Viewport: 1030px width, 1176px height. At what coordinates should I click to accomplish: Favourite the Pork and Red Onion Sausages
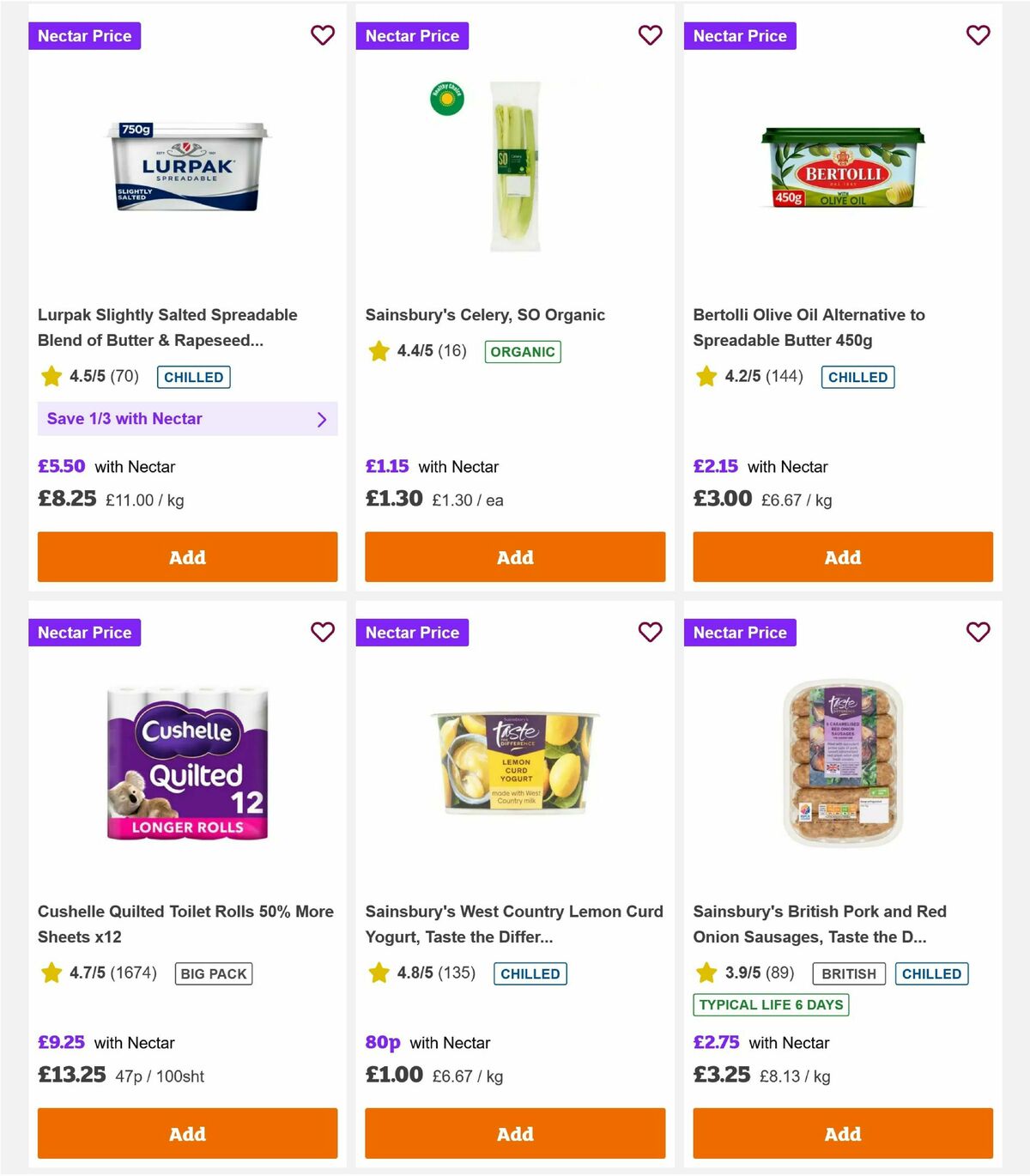978,632
